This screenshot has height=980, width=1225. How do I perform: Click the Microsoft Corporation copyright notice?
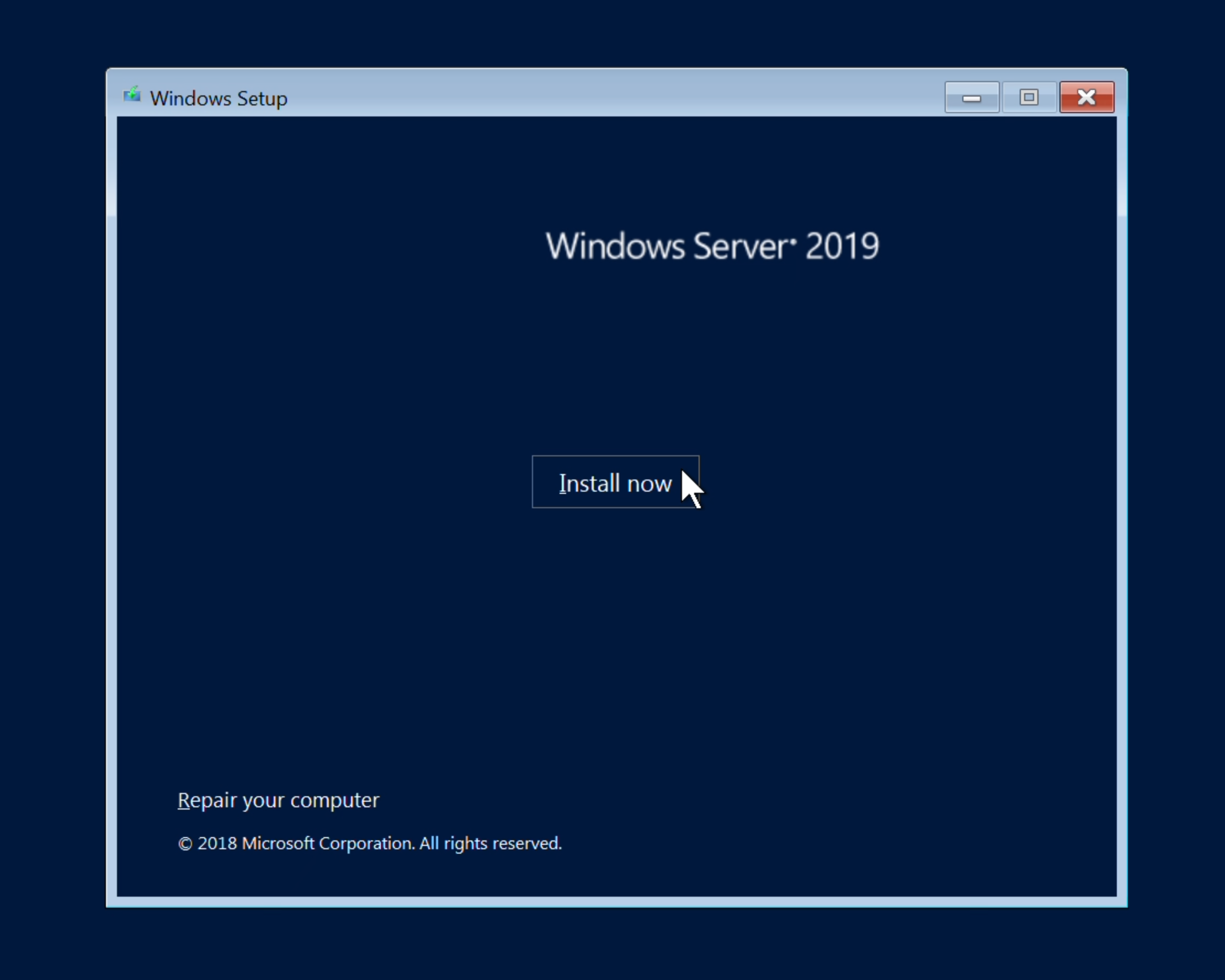tap(369, 843)
